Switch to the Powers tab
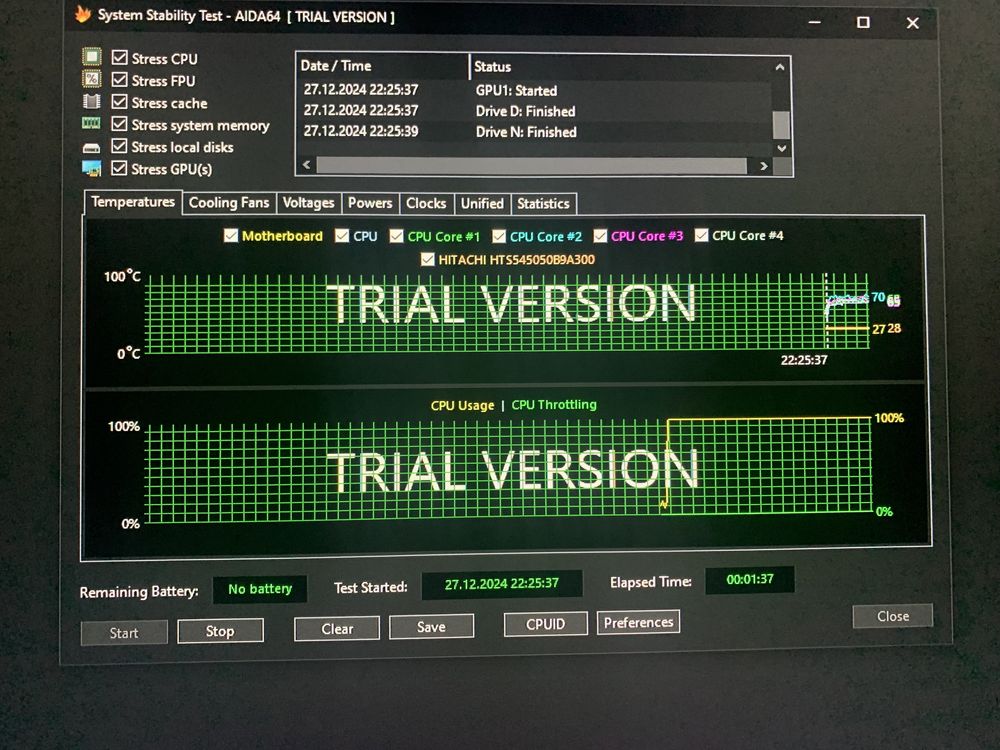Viewport: 1000px width, 750px height. coord(370,203)
